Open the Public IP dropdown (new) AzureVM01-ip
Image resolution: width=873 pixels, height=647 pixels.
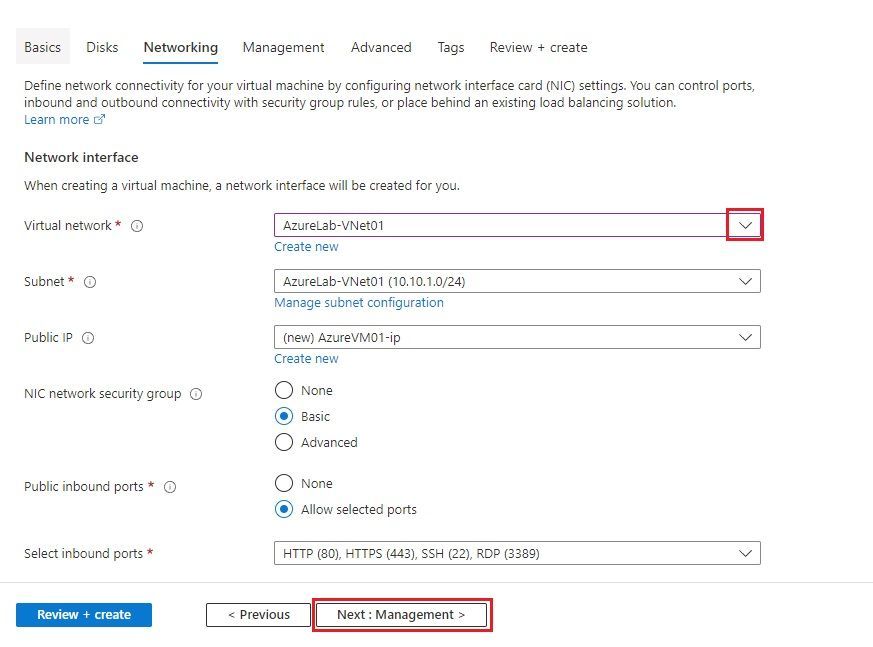517,337
